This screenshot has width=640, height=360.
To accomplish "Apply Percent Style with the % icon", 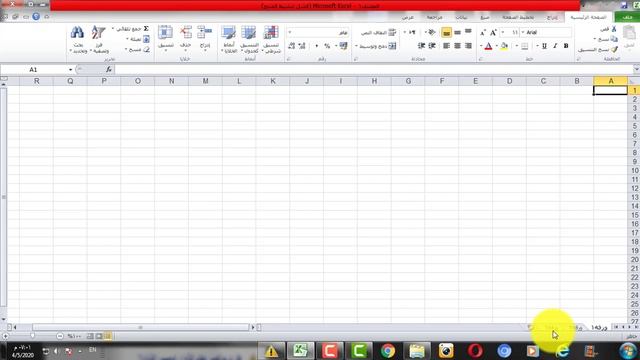I will coord(327,46).
